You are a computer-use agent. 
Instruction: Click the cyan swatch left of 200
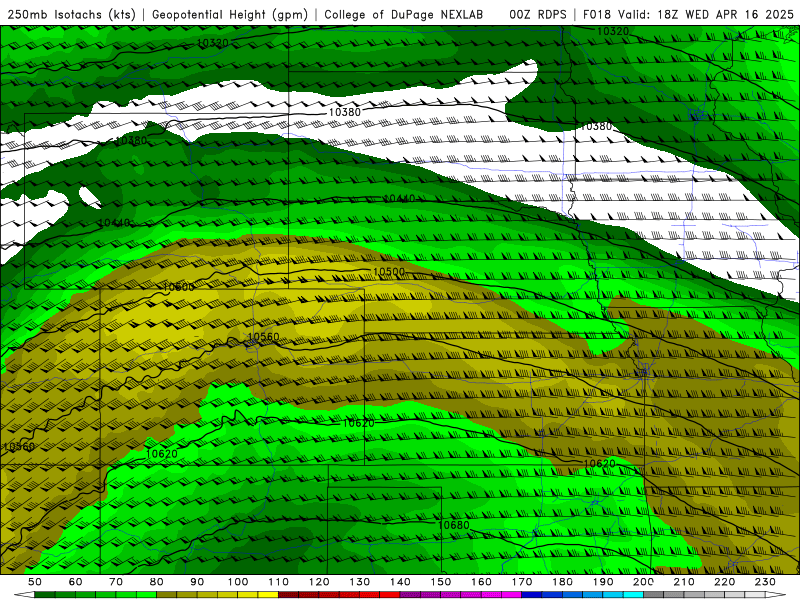pyautogui.click(x=633, y=595)
